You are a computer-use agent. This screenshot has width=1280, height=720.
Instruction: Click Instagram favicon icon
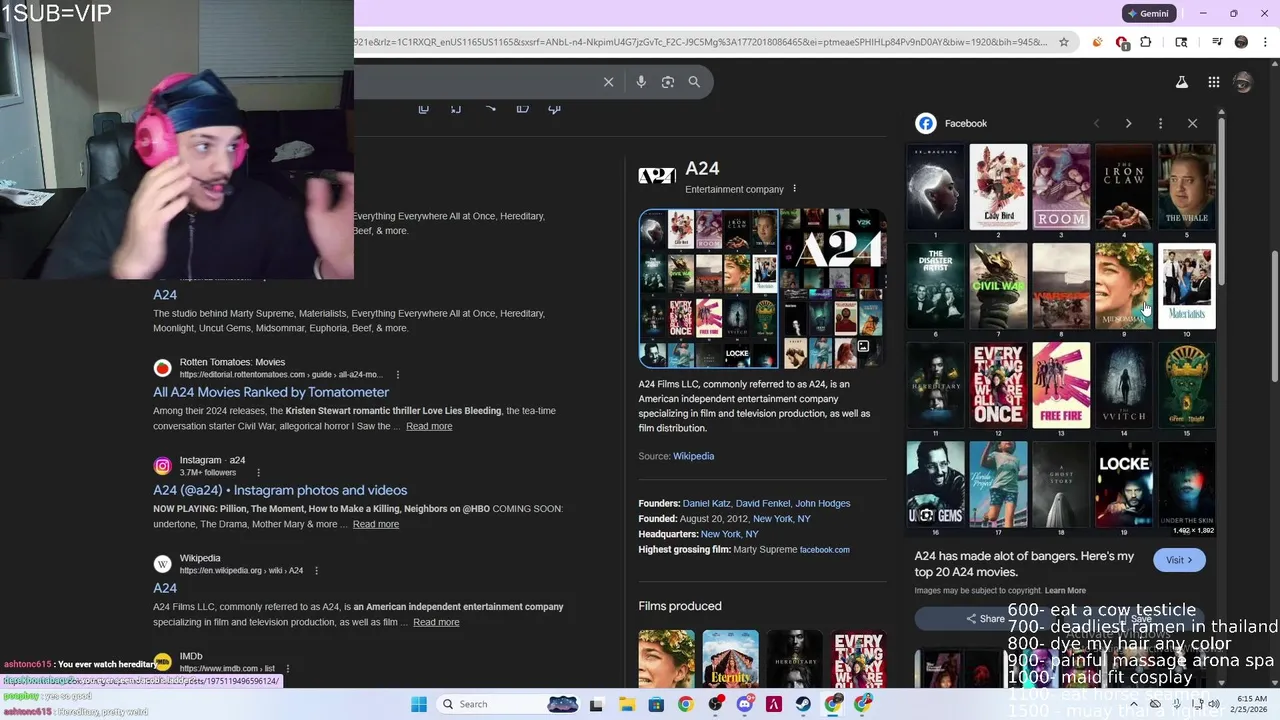click(162, 466)
